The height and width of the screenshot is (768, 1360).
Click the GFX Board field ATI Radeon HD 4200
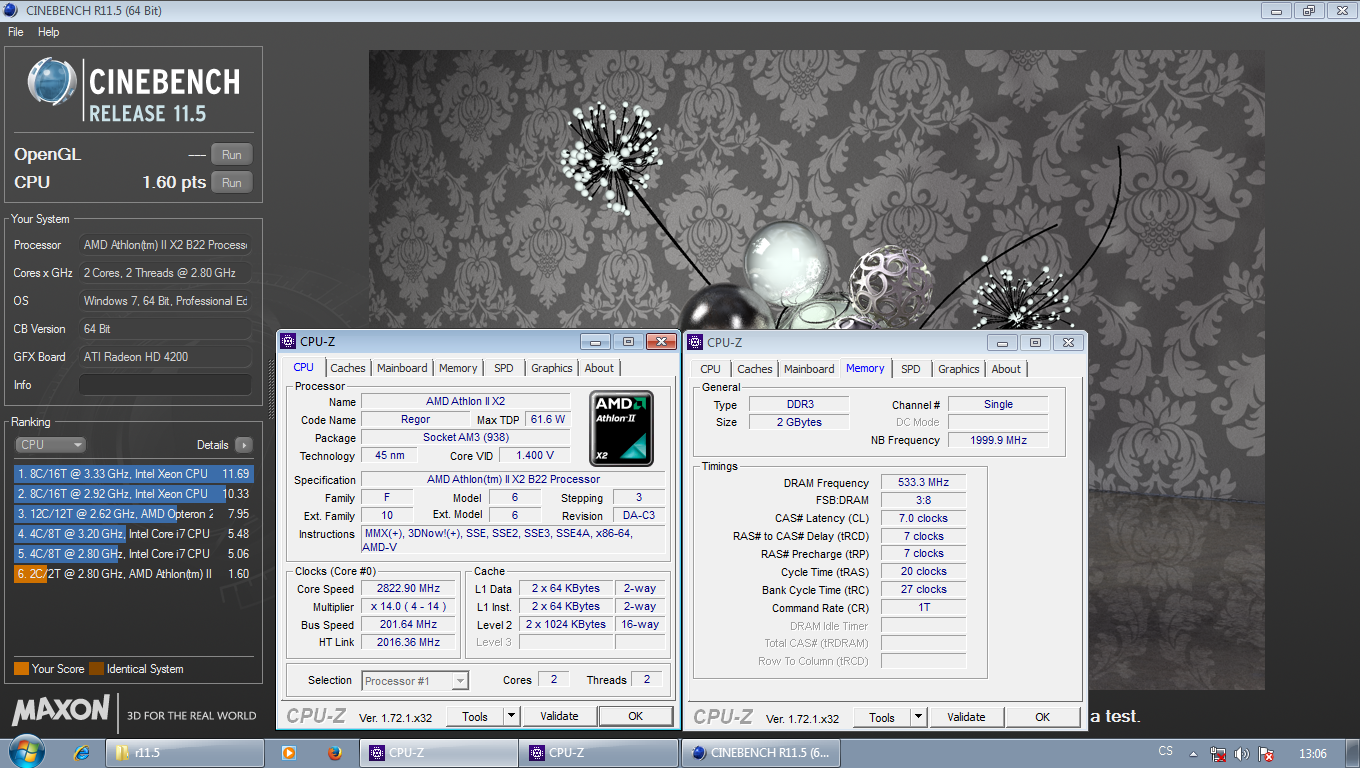[x=166, y=357]
